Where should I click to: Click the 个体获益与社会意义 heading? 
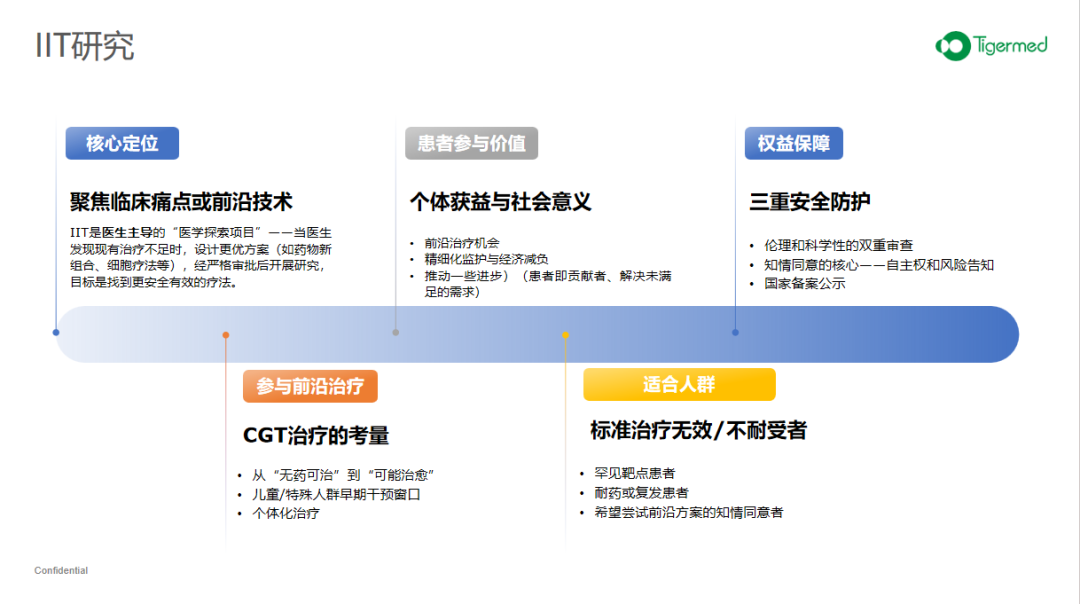500,202
